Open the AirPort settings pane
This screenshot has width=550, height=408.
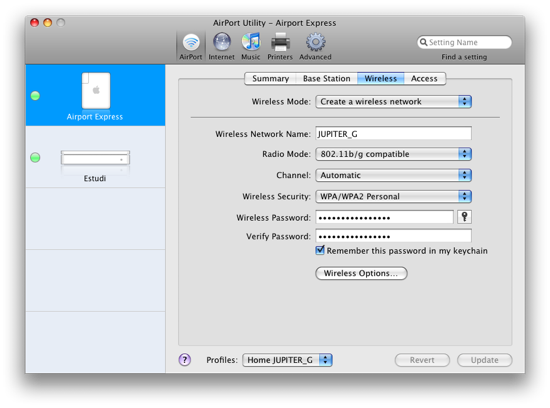[191, 46]
